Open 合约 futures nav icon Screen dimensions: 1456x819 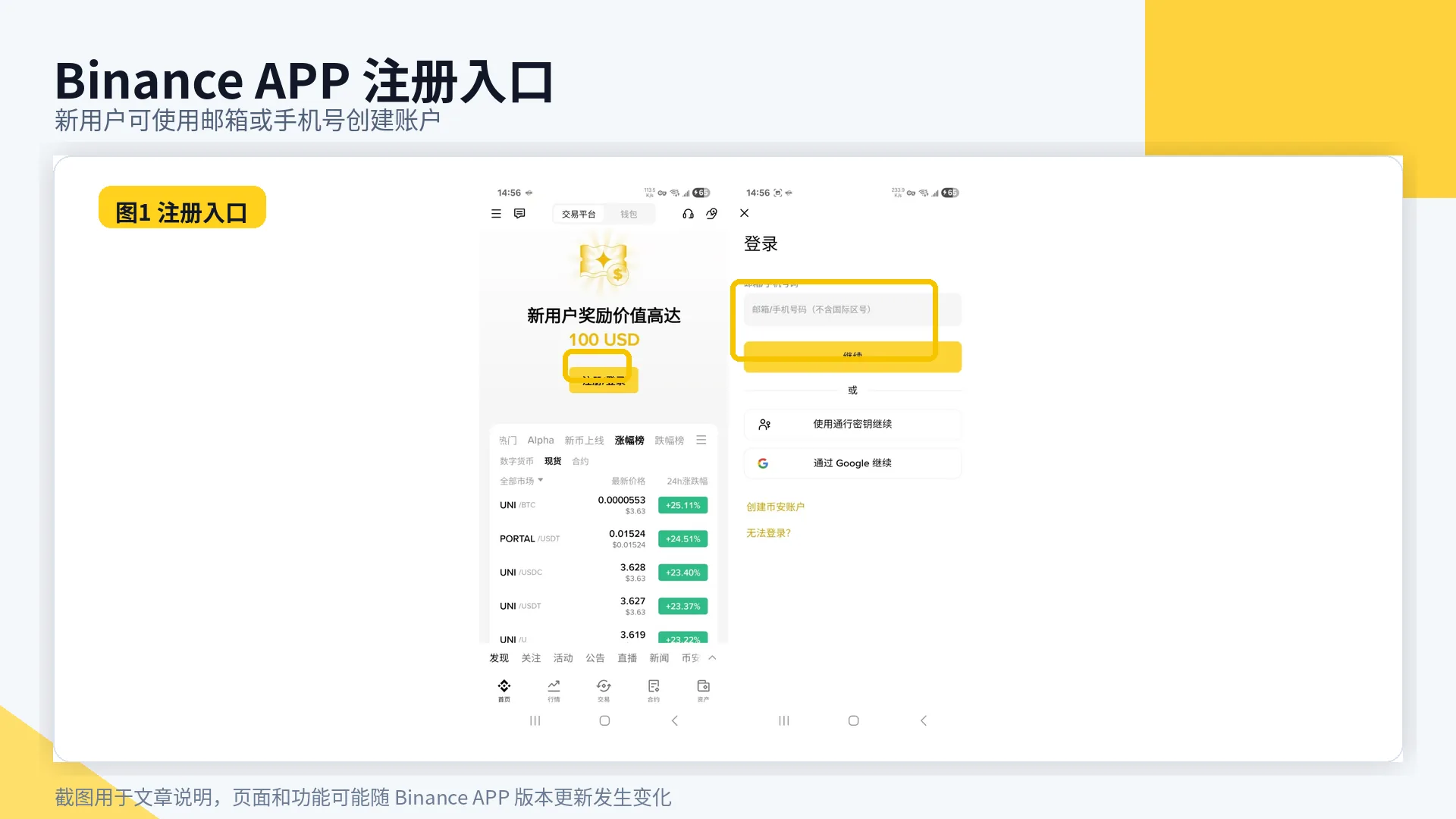coord(654,690)
